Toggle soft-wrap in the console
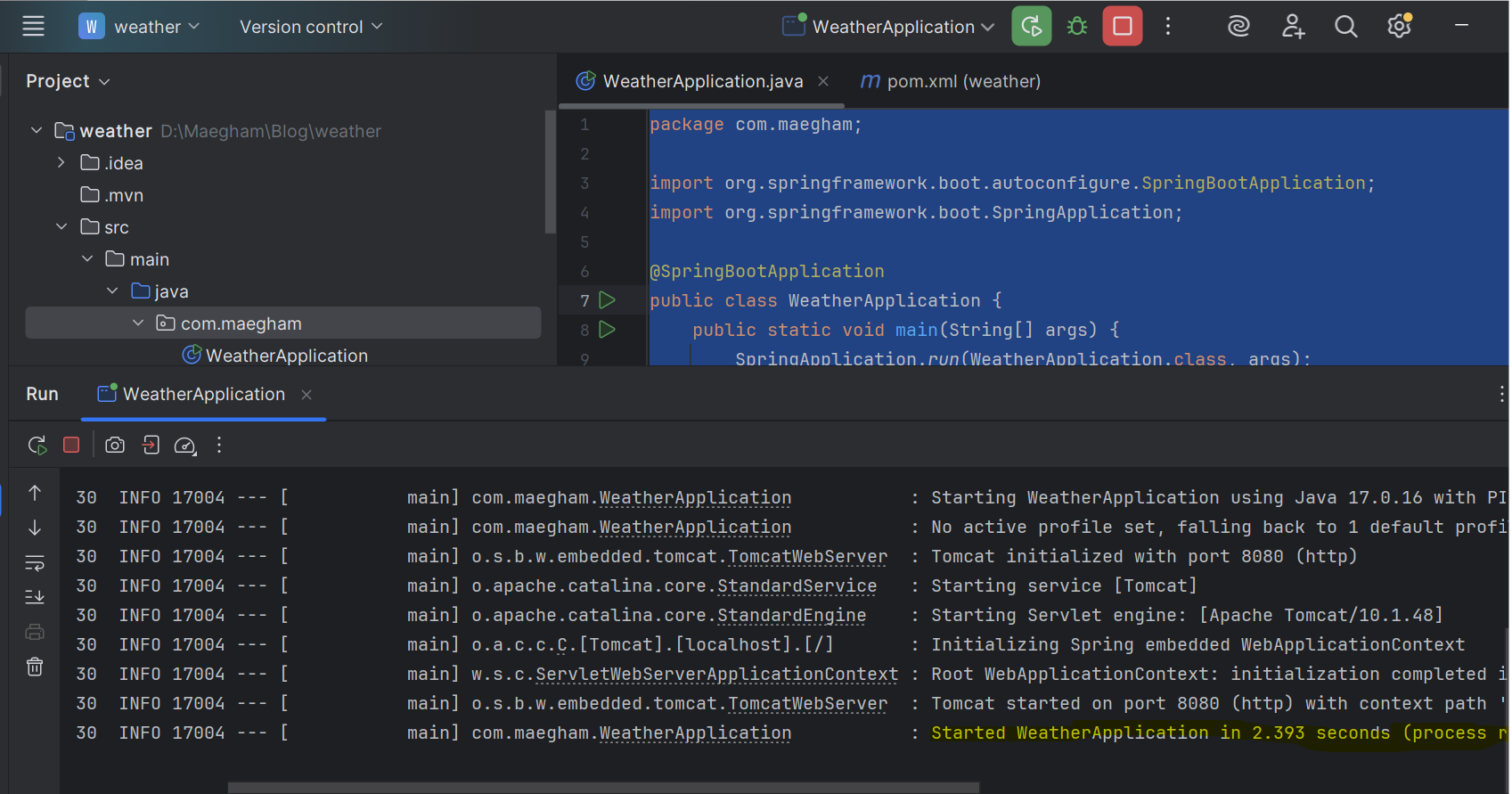Viewport: 1512px width, 794px height. click(x=35, y=562)
